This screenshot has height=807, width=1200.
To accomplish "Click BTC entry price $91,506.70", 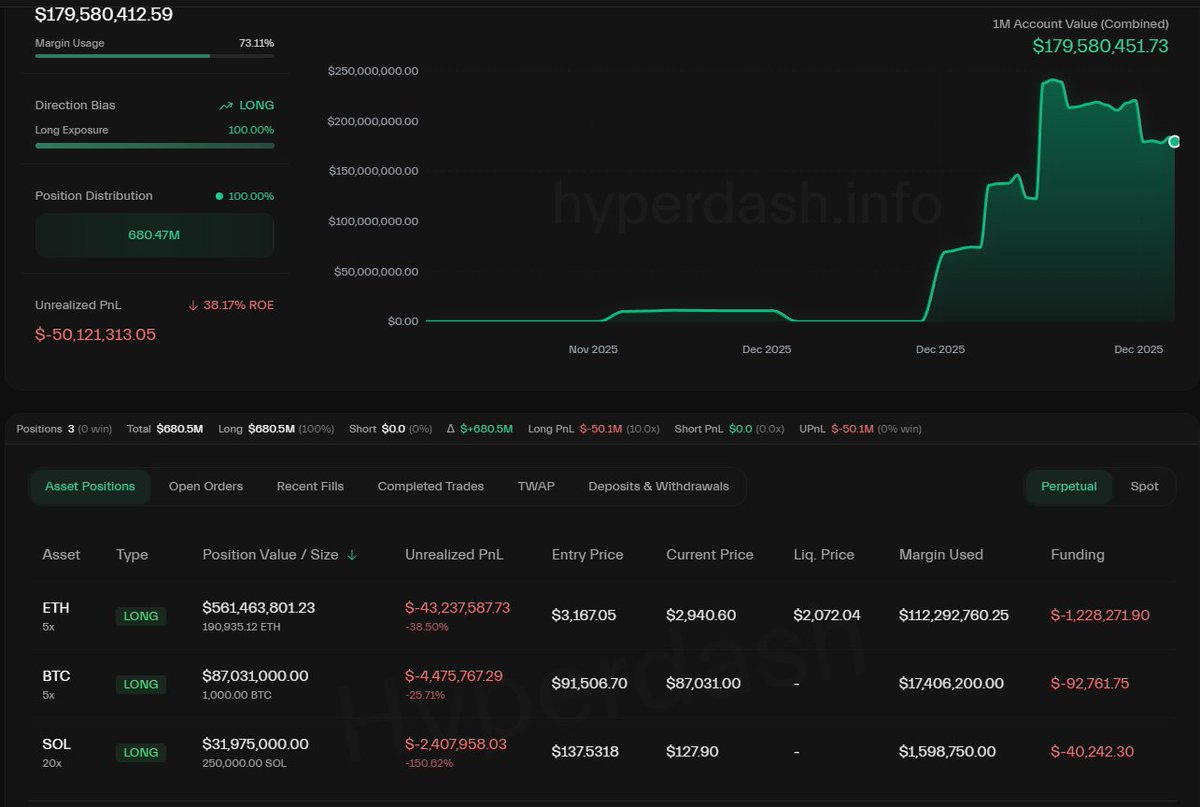I will pyautogui.click(x=590, y=684).
